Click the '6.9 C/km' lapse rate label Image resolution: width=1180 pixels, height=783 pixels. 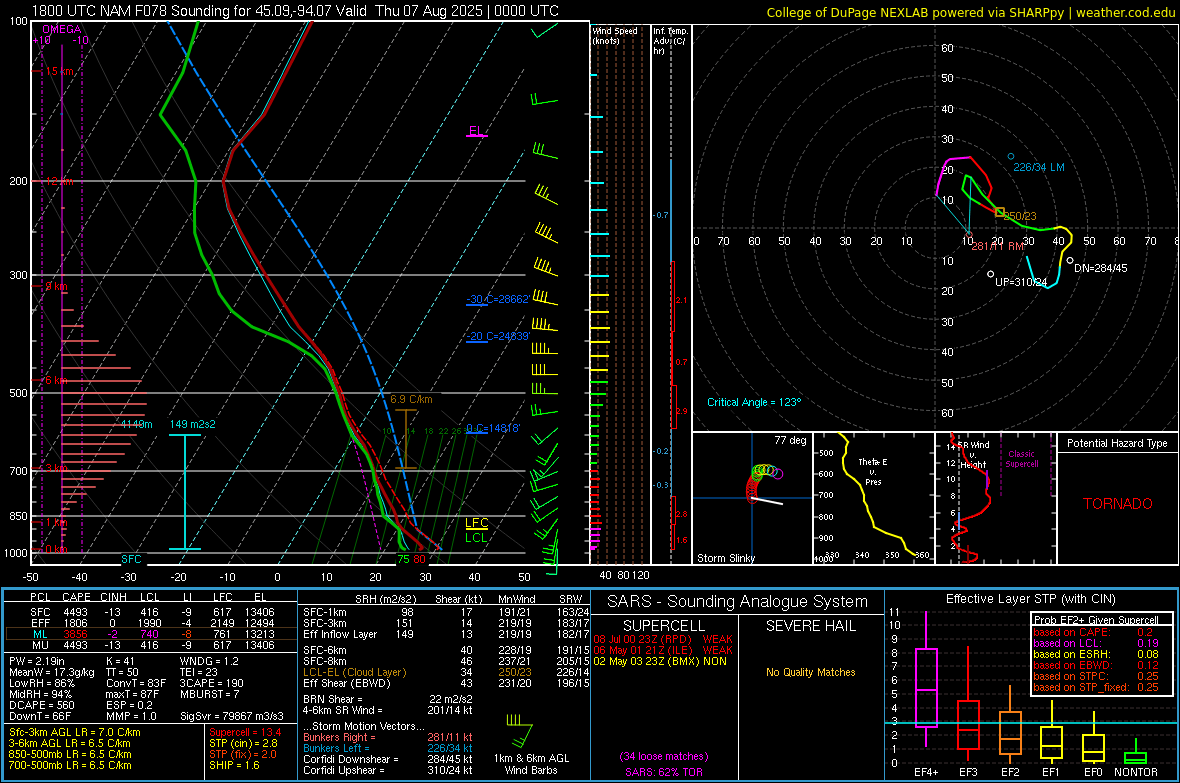[x=412, y=399]
